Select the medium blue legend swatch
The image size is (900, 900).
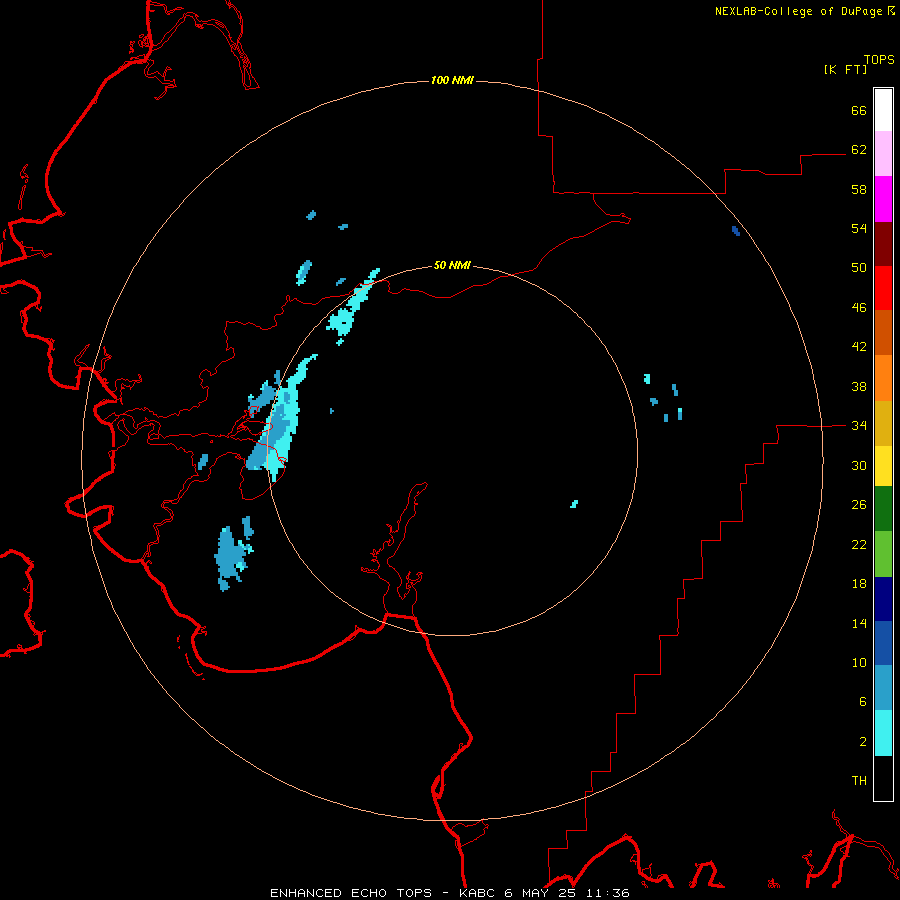point(883,643)
